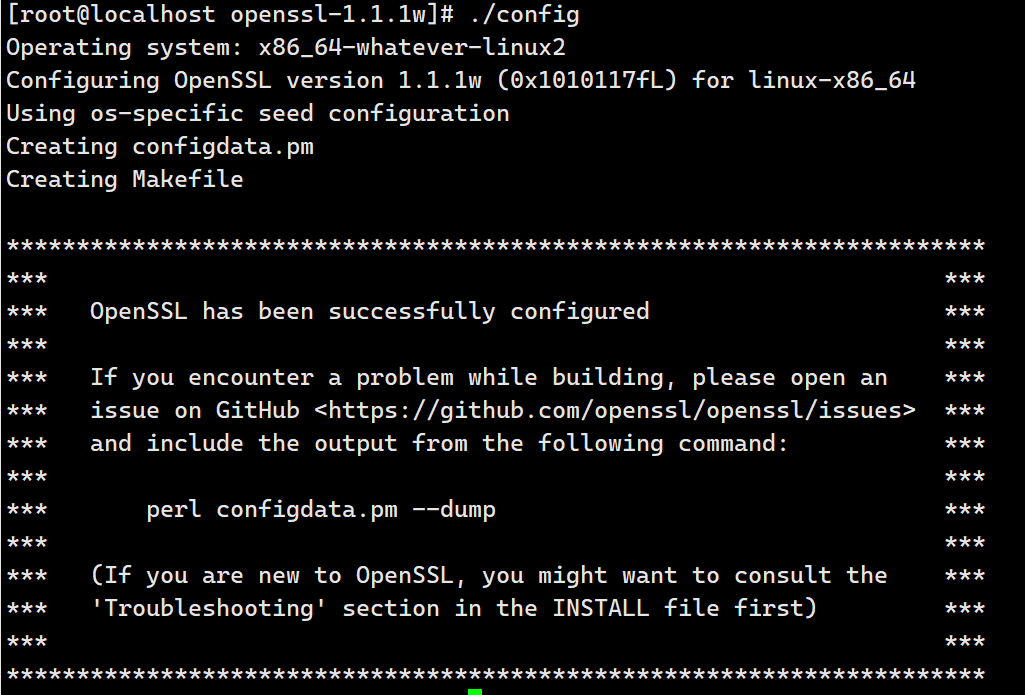Viewport: 1025px width, 695px height.
Task: Click 'If you encounter a problem' line
Action: point(488,378)
